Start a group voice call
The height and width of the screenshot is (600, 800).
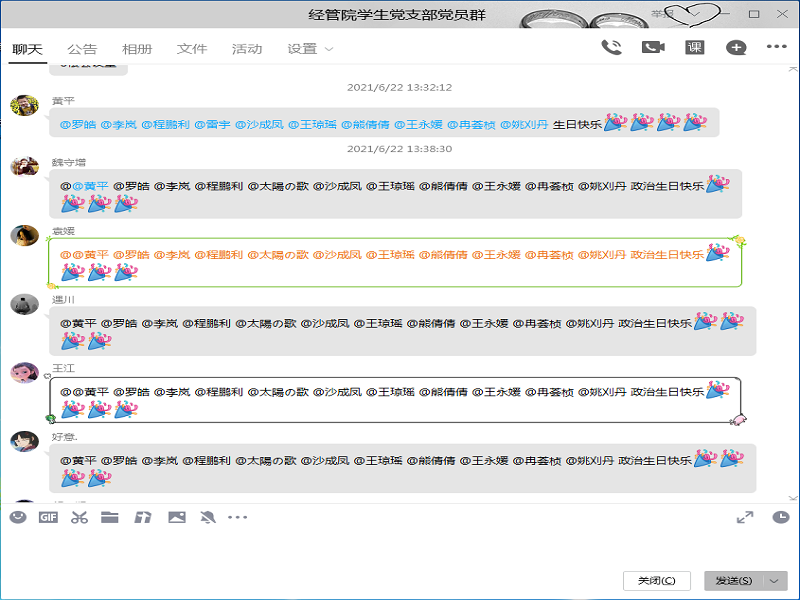[x=611, y=47]
